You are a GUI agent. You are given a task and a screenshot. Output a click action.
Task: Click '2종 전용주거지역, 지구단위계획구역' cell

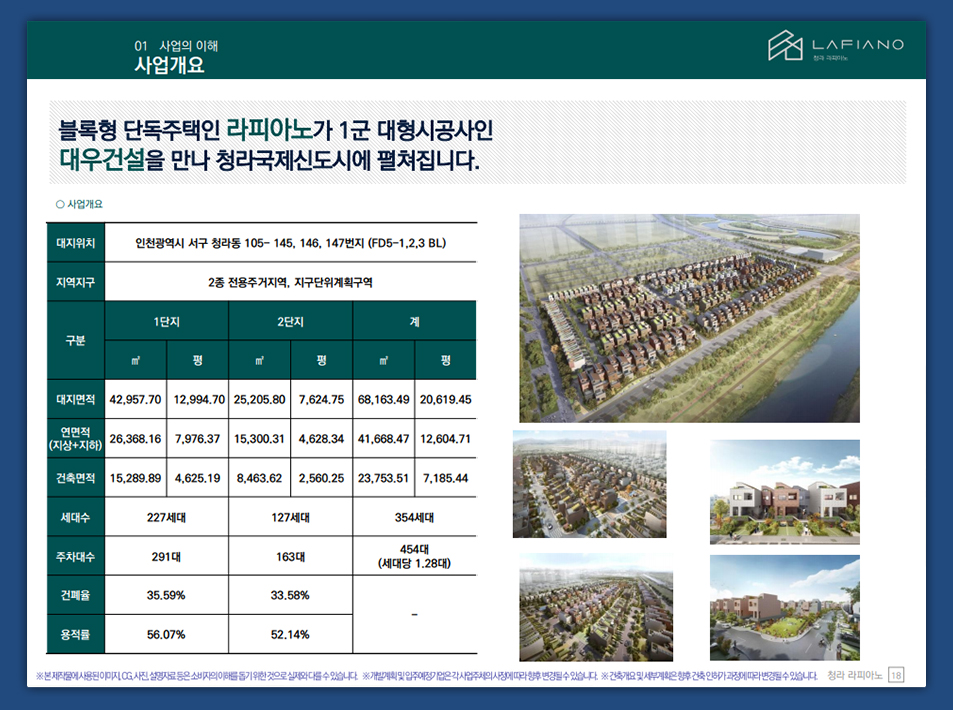tap(291, 282)
